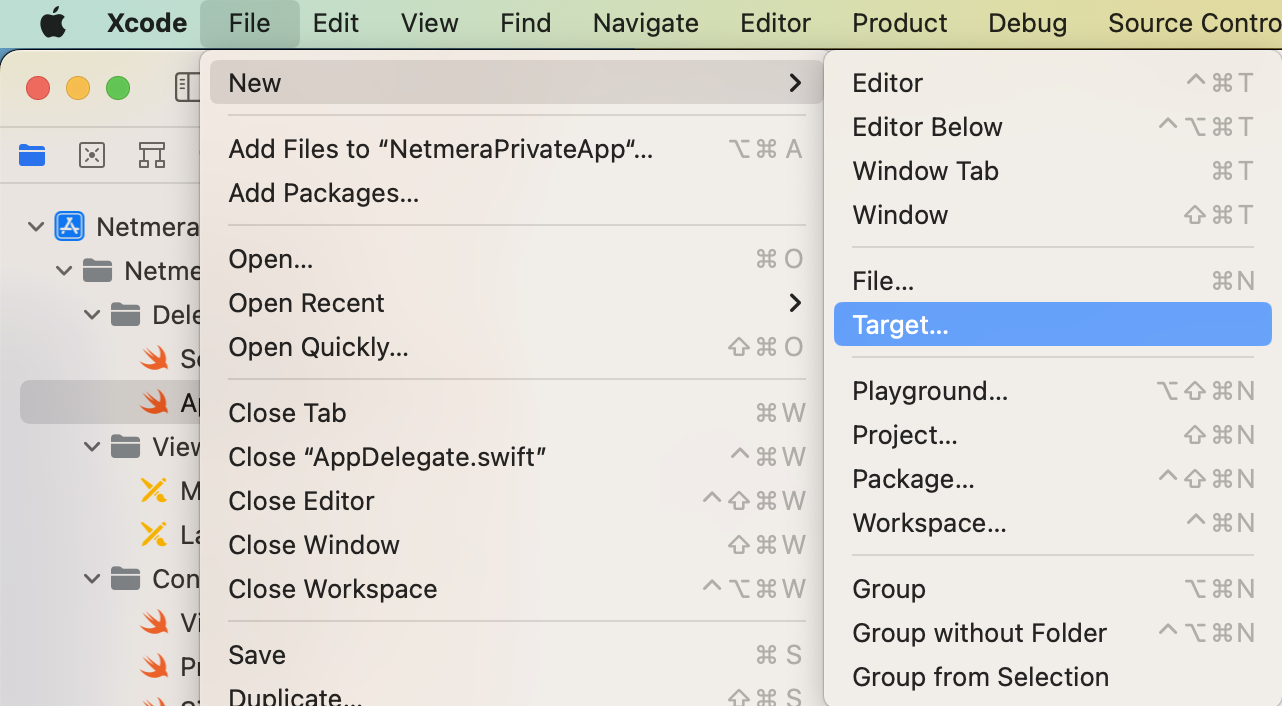Open the Symbol navigator hierarchy icon

[x=152, y=155]
